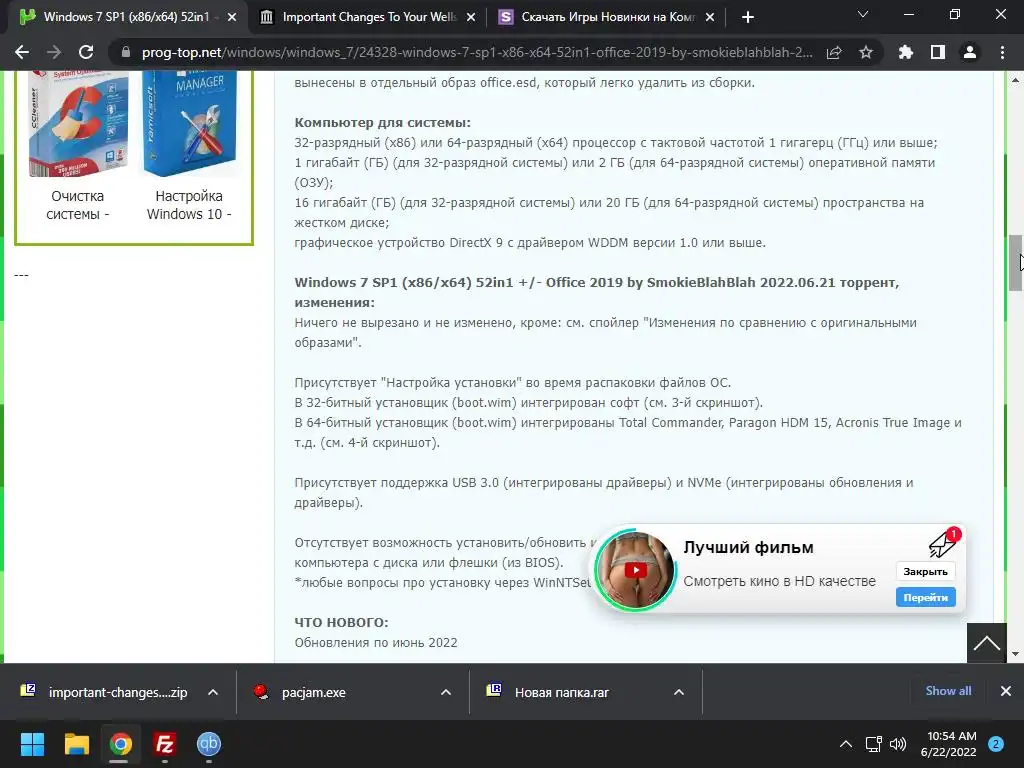Follow the Настройка Windows 10 link

coord(189,205)
